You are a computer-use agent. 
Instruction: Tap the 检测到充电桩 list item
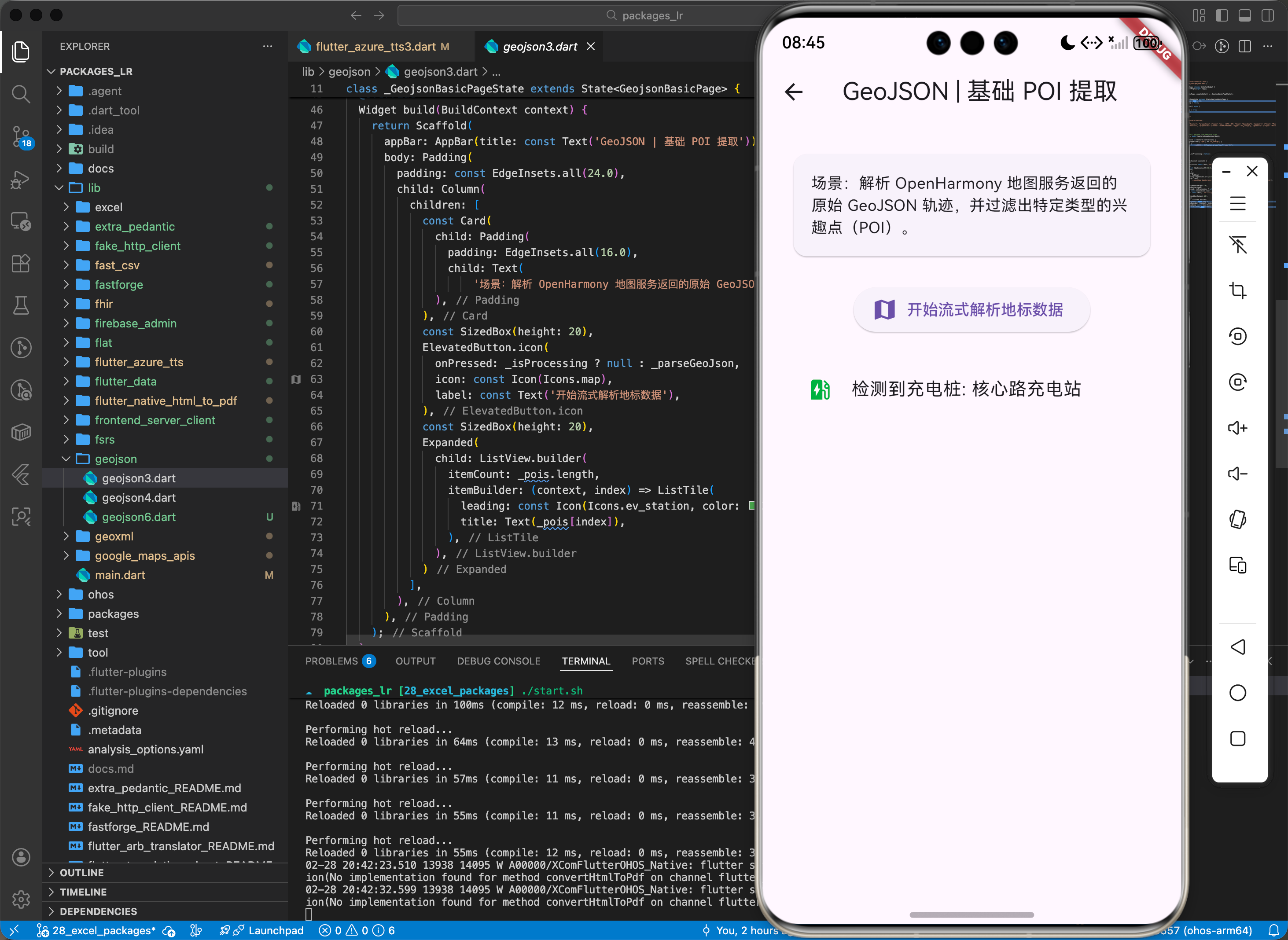tap(971, 389)
